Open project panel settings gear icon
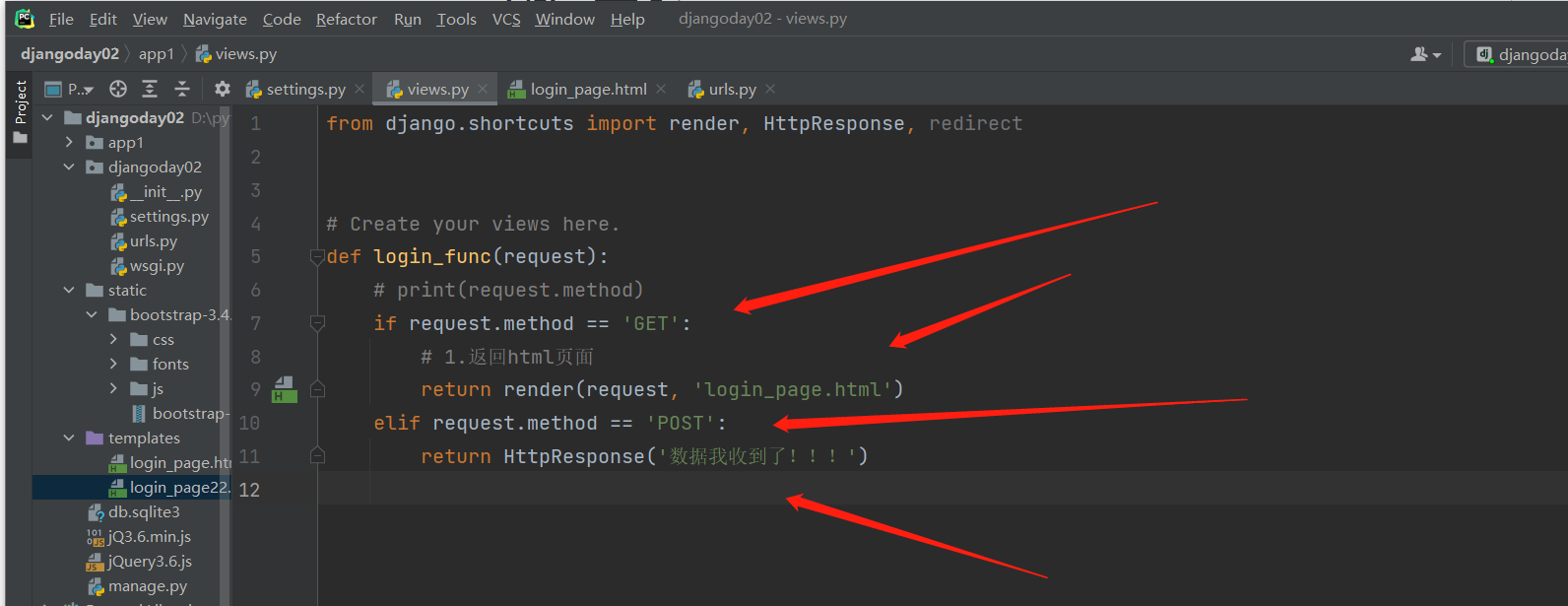Viewport: 1568px width, 606px height. tap(223, 89)
